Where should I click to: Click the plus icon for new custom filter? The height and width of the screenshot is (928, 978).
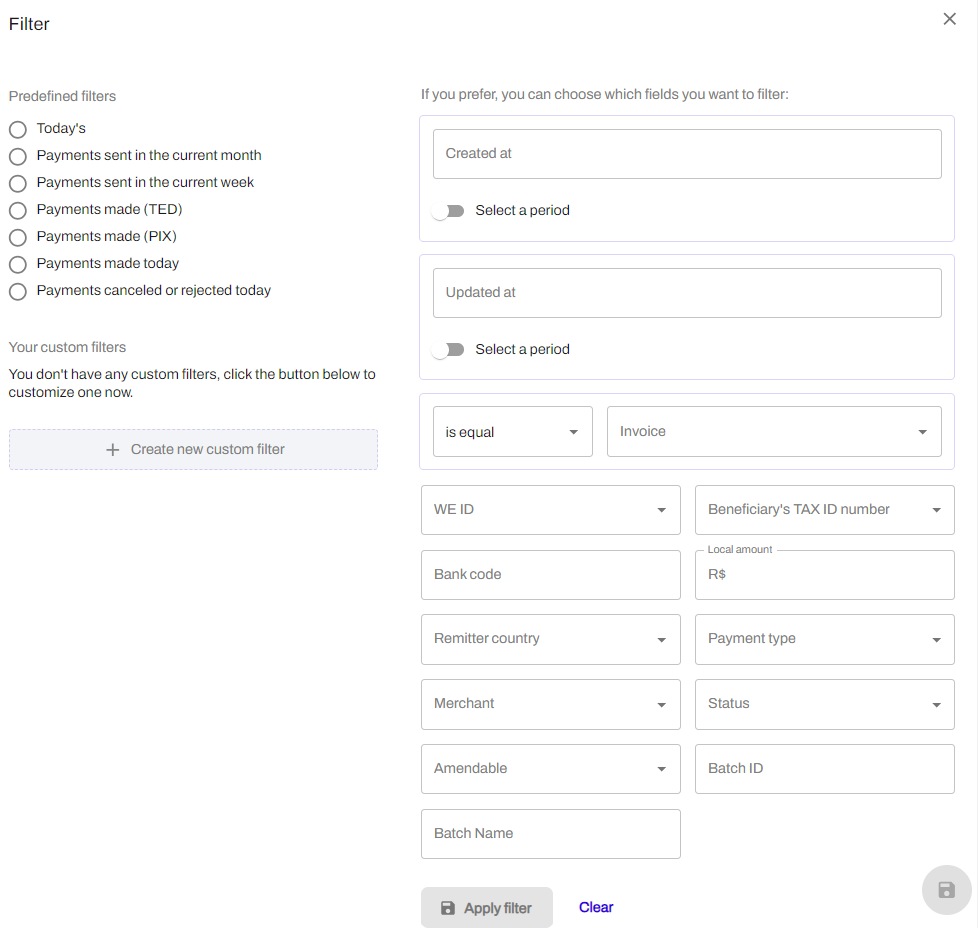pyautogui.click(x=112, y=450)
